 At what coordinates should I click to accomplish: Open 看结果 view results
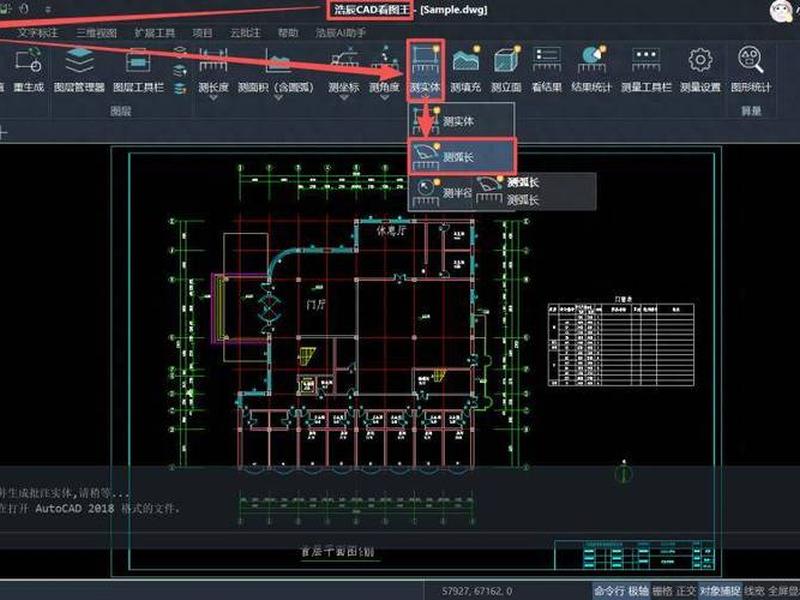tap(546, 68)
